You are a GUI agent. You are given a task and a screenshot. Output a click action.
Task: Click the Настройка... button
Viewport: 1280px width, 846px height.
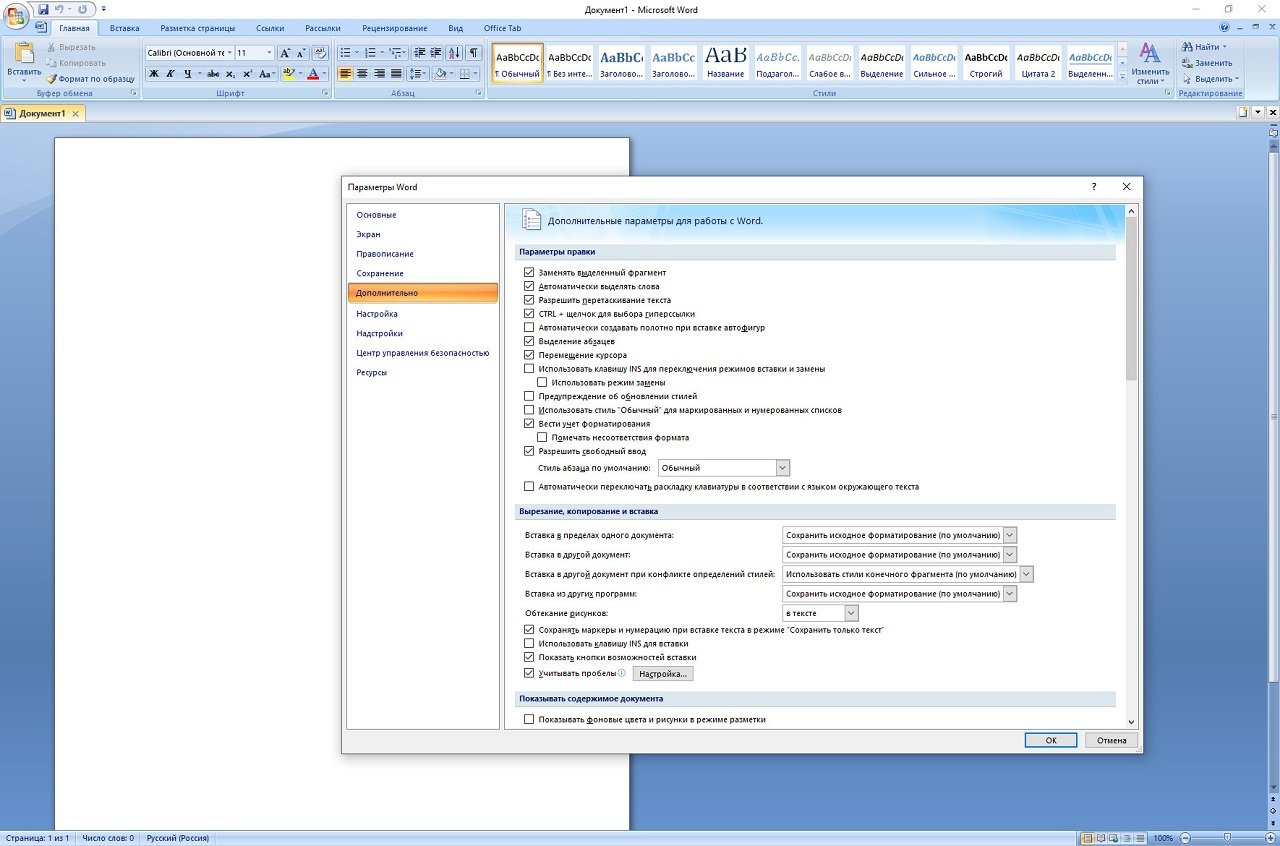pos(663,674)
